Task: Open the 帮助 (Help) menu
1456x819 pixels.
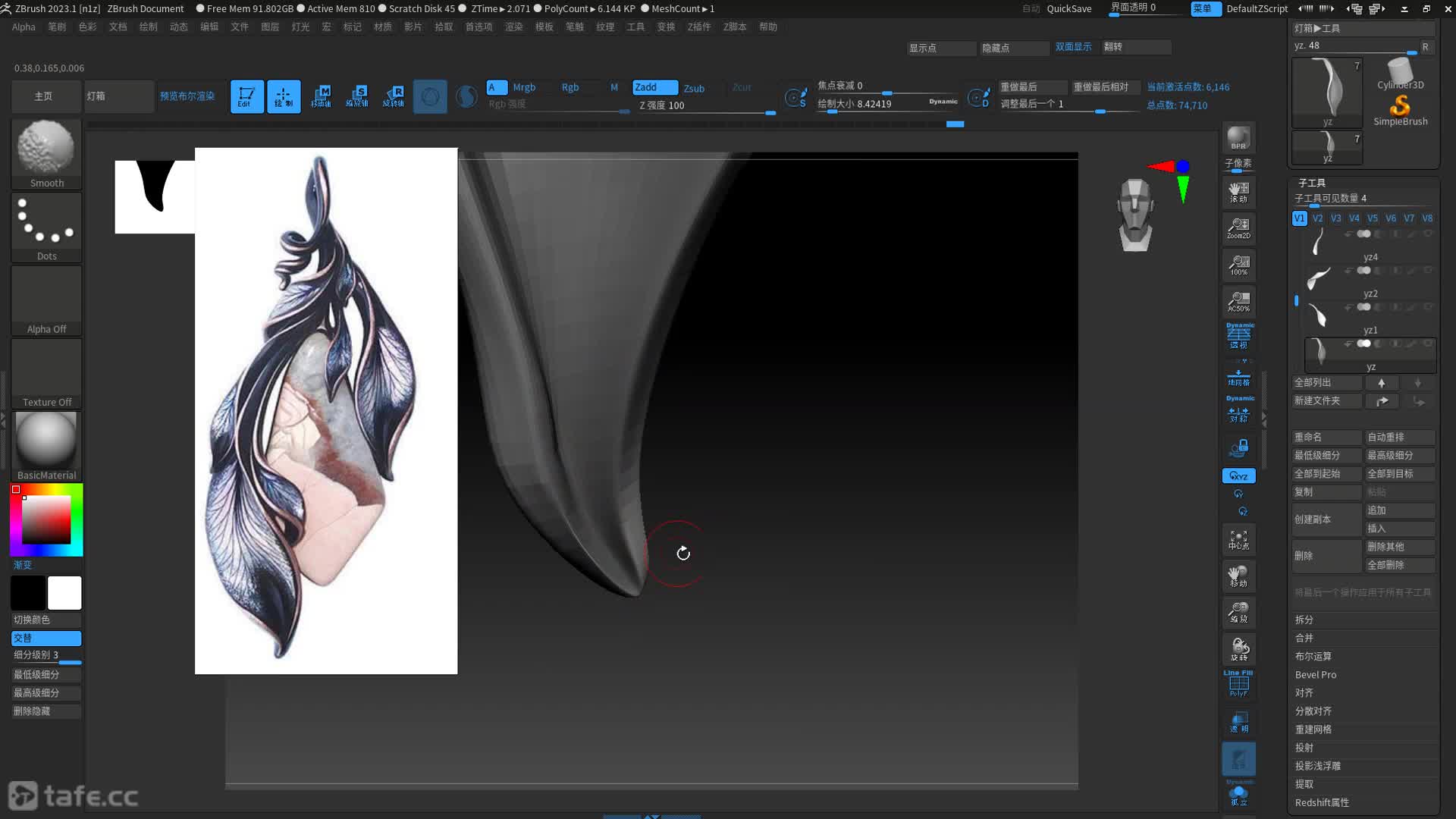Action: tap(768, 27)
